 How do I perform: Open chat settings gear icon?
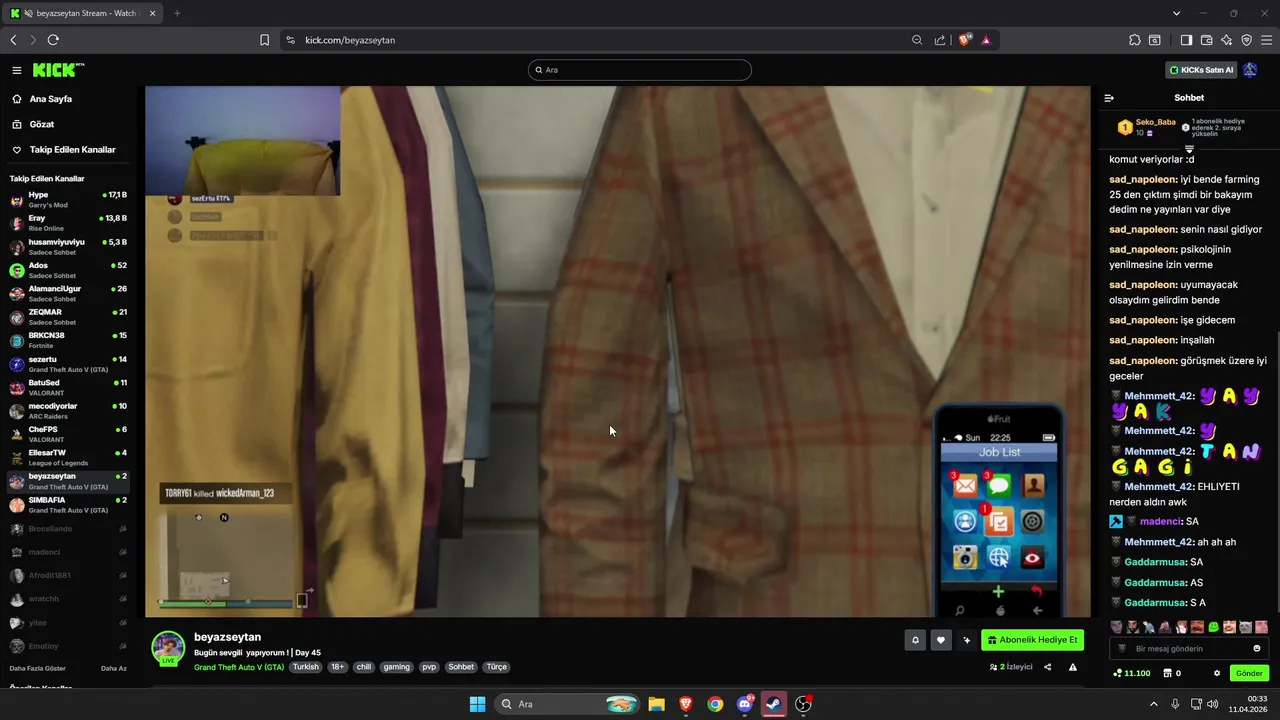pos(1217,673)
